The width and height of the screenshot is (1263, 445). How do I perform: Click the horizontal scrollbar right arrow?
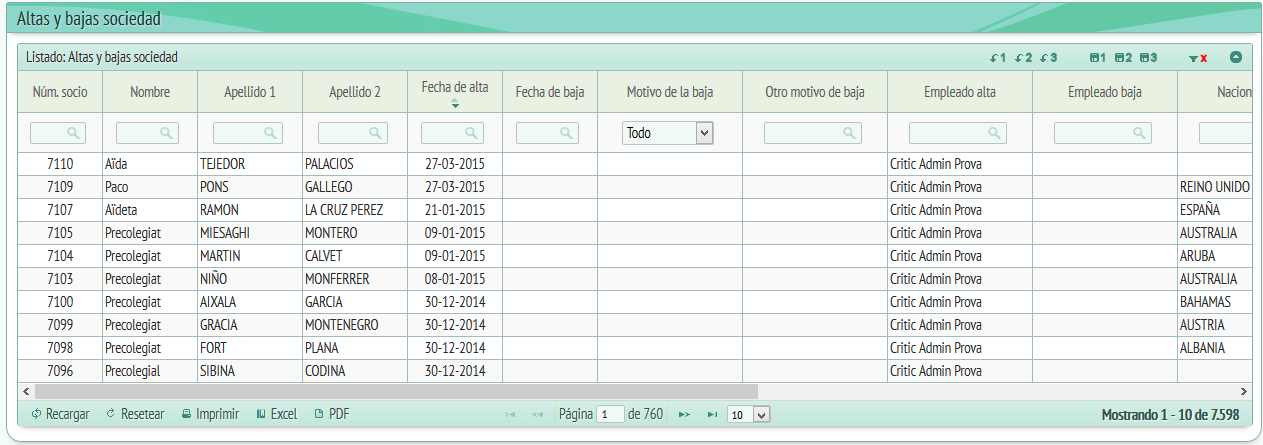[x=1243, y=391]
